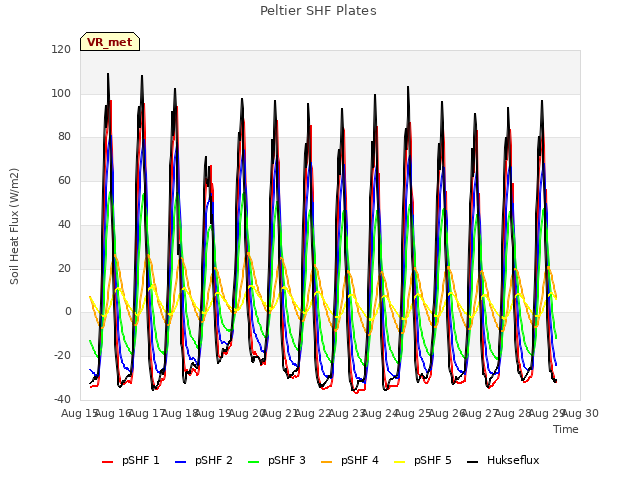Click the 20 y-axis tick label
The image size is (640, 480).
tap(64, 268)
